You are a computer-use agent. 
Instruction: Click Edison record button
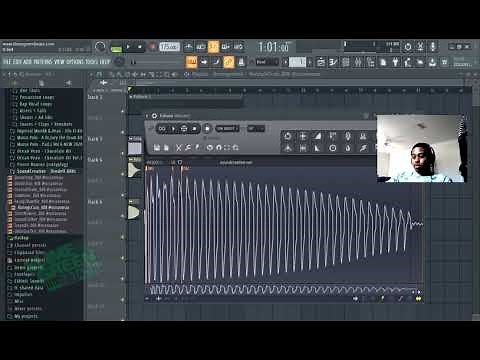pyautogui.click(x=207, y=129)
